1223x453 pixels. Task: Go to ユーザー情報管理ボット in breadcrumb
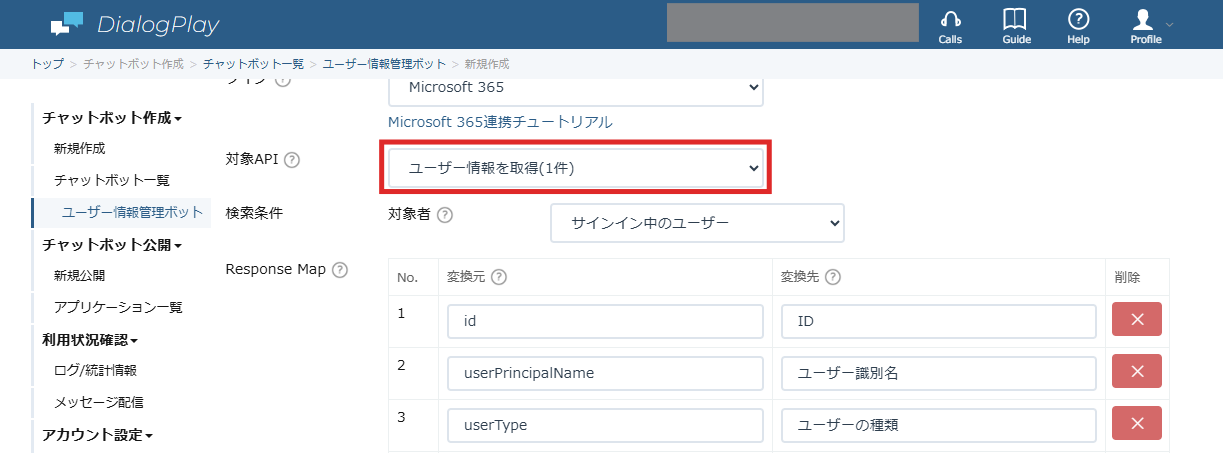384,63
